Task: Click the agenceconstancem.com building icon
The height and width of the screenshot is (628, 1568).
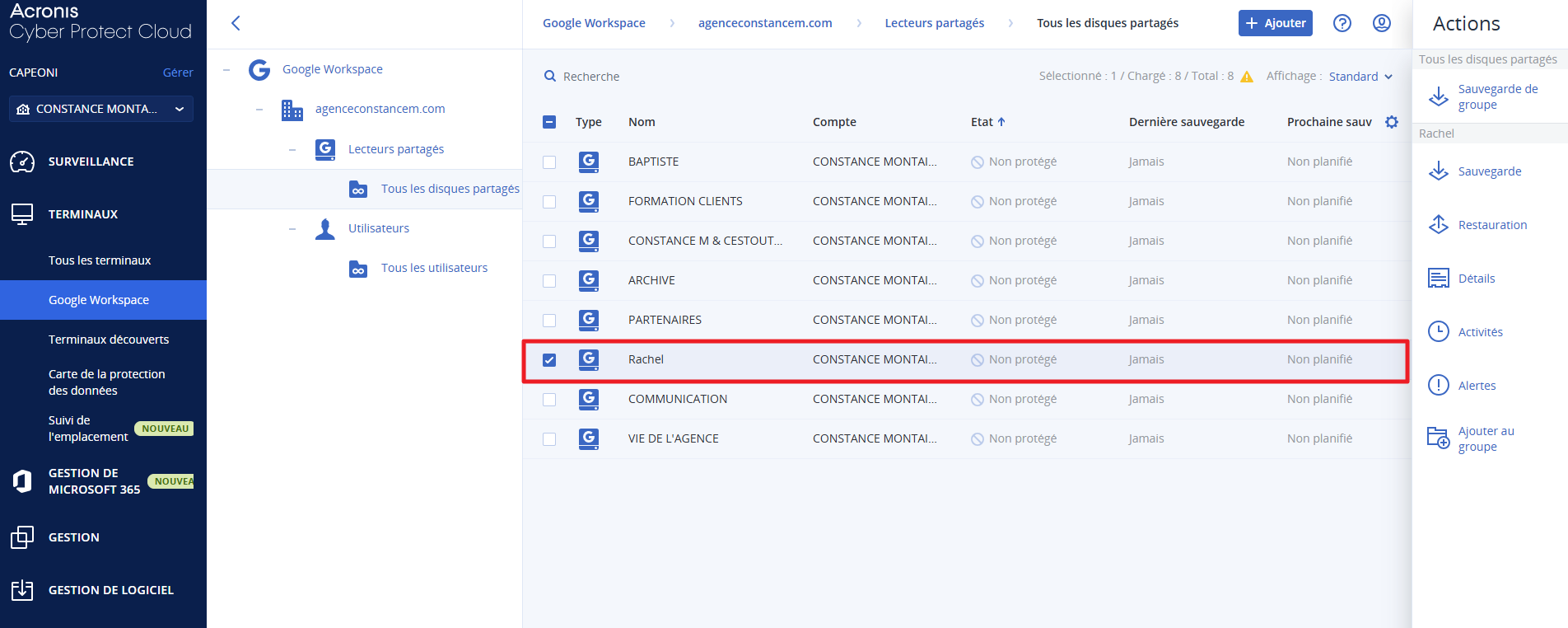Action: [292, 109]
